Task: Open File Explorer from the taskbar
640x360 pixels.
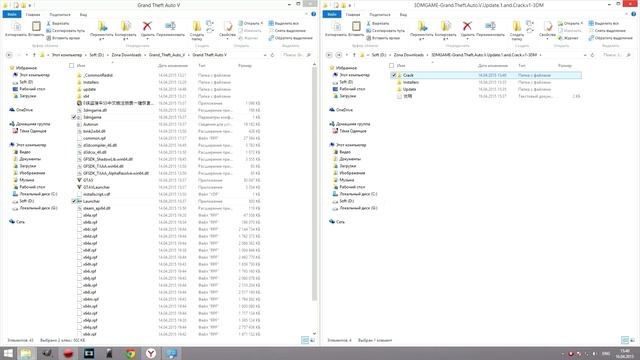Action: 26,353
